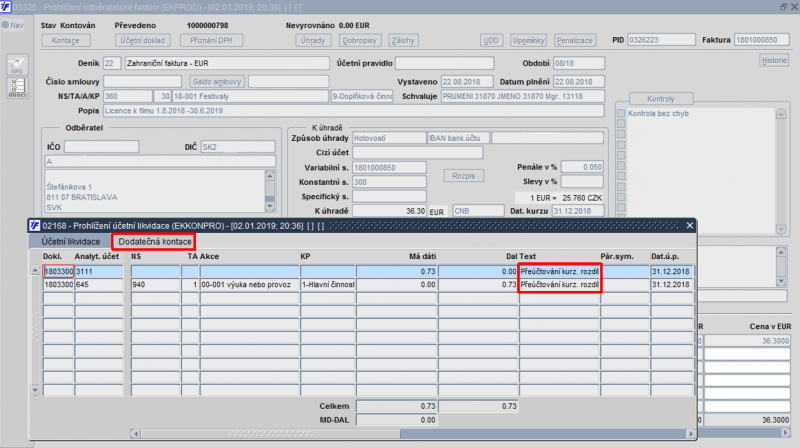This screenshot has width=800, height=448.
Task: Focus the IČO field
Action: point(101,147)
